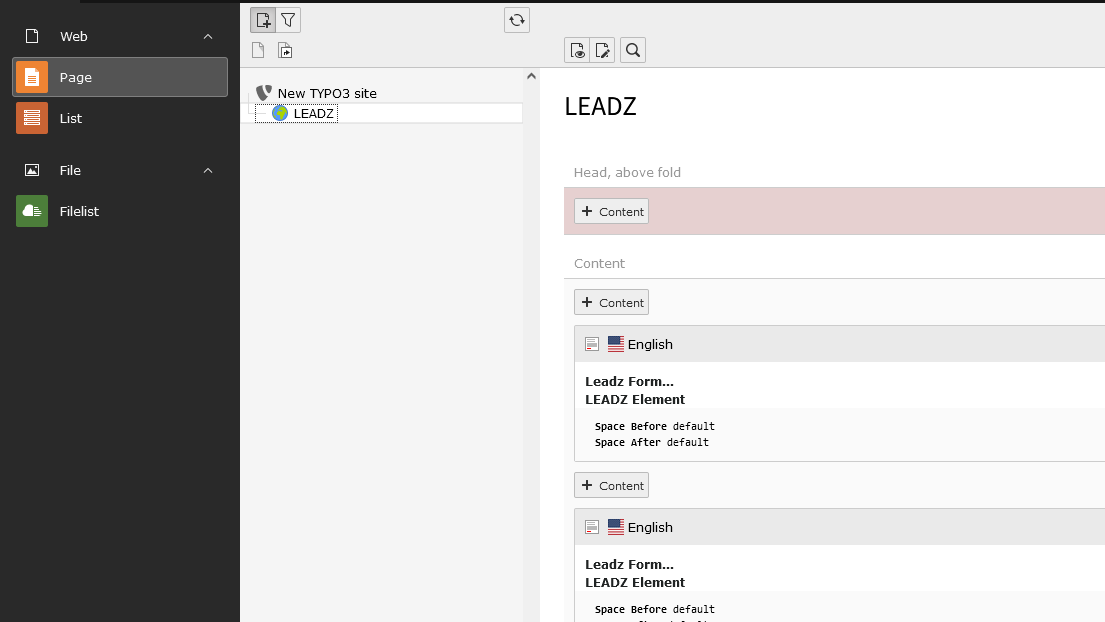Open the Page module
The image size is (1105, 622).
tap(120, 77)
